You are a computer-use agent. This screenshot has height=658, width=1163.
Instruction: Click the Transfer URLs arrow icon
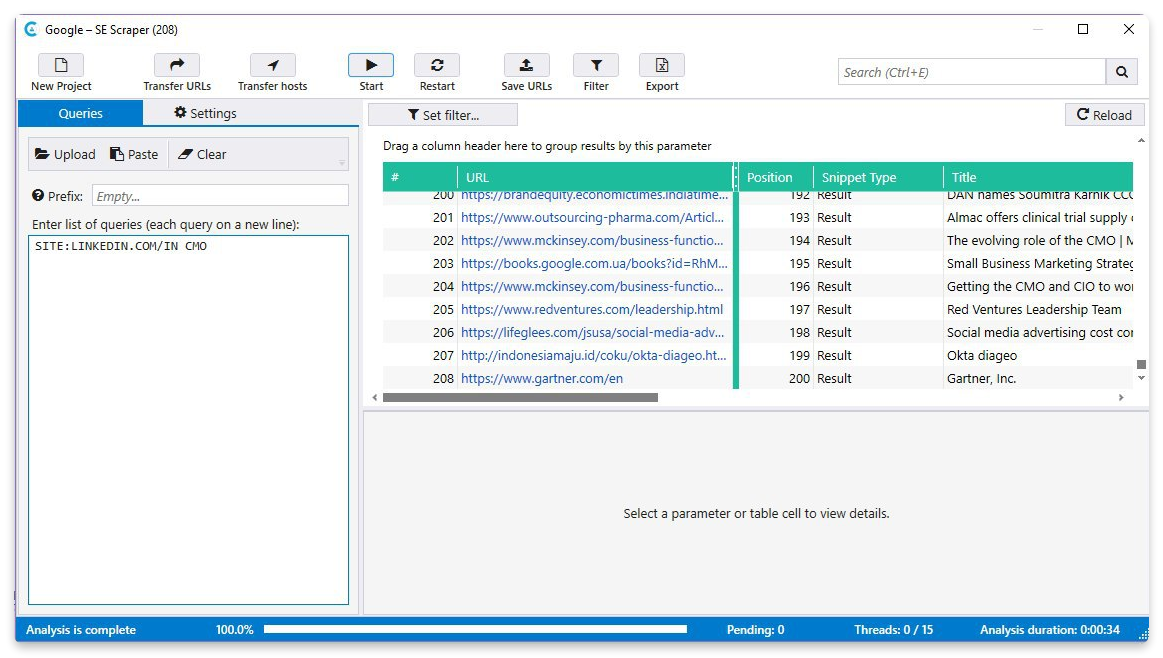(177, 65)
